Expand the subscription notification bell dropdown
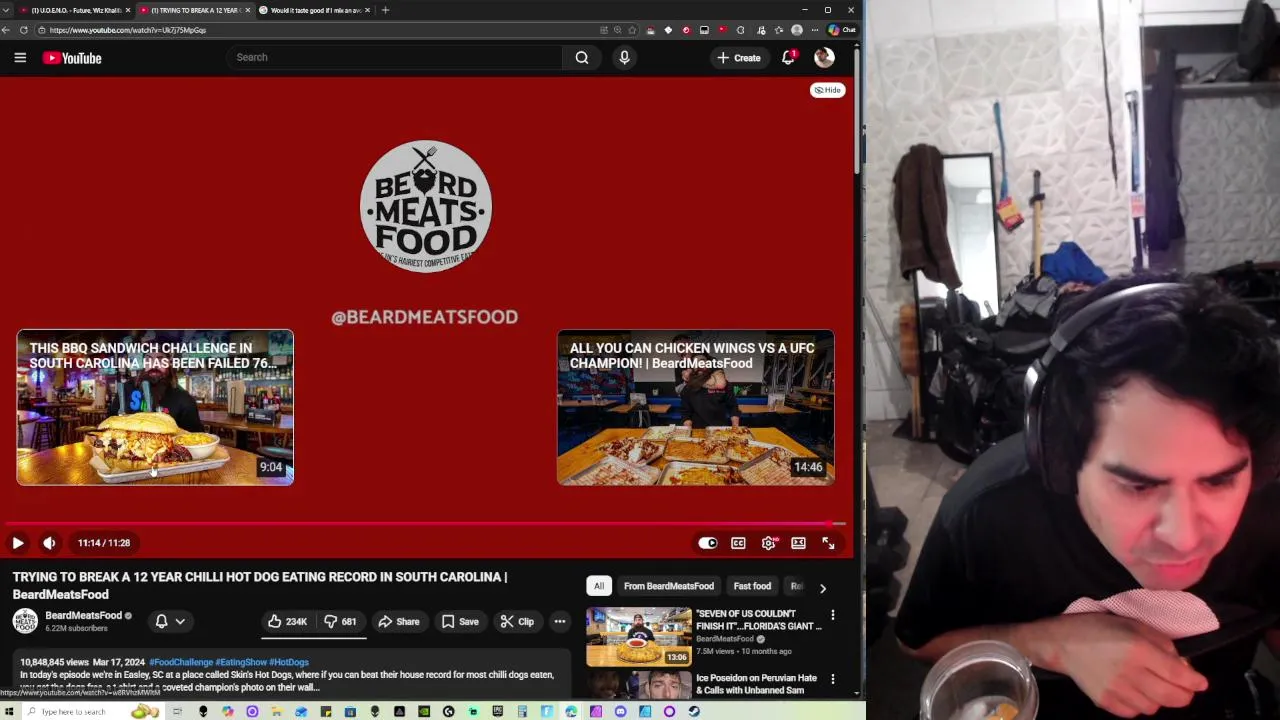Viewport: 1280px width, 720px height. [x=170, y=621]
